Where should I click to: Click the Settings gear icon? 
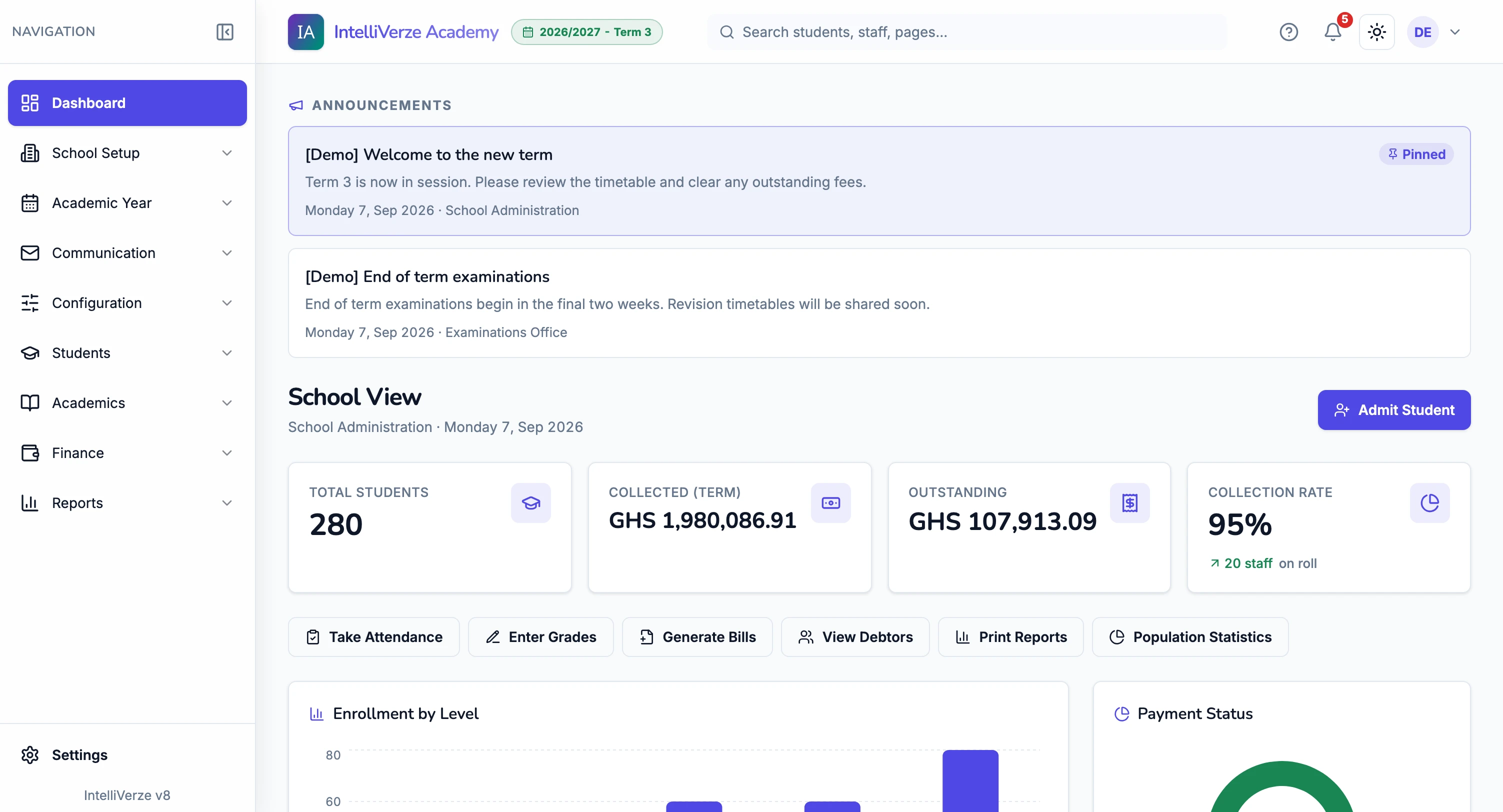click(x=30, y=755)
